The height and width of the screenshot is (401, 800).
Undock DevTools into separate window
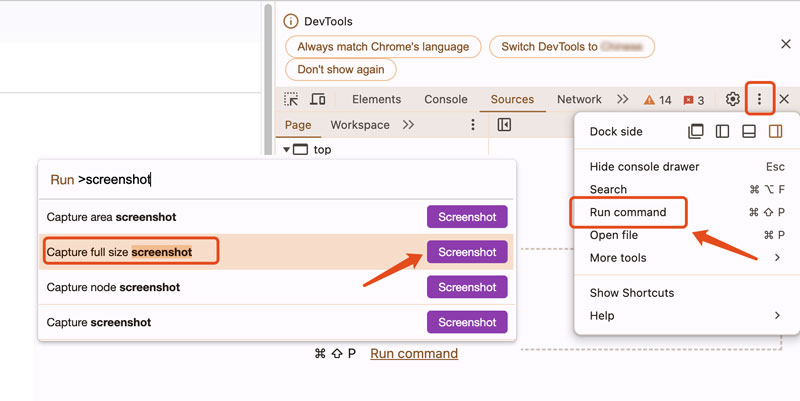pos(696,131)
